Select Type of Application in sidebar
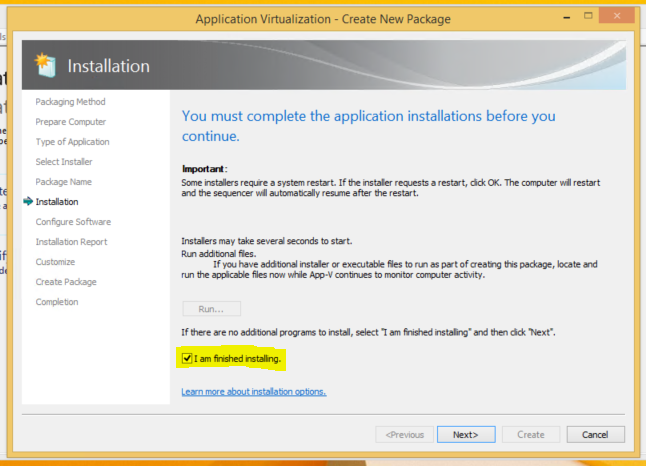The width and height of the screenshot is (646, 466). (72, 142)
